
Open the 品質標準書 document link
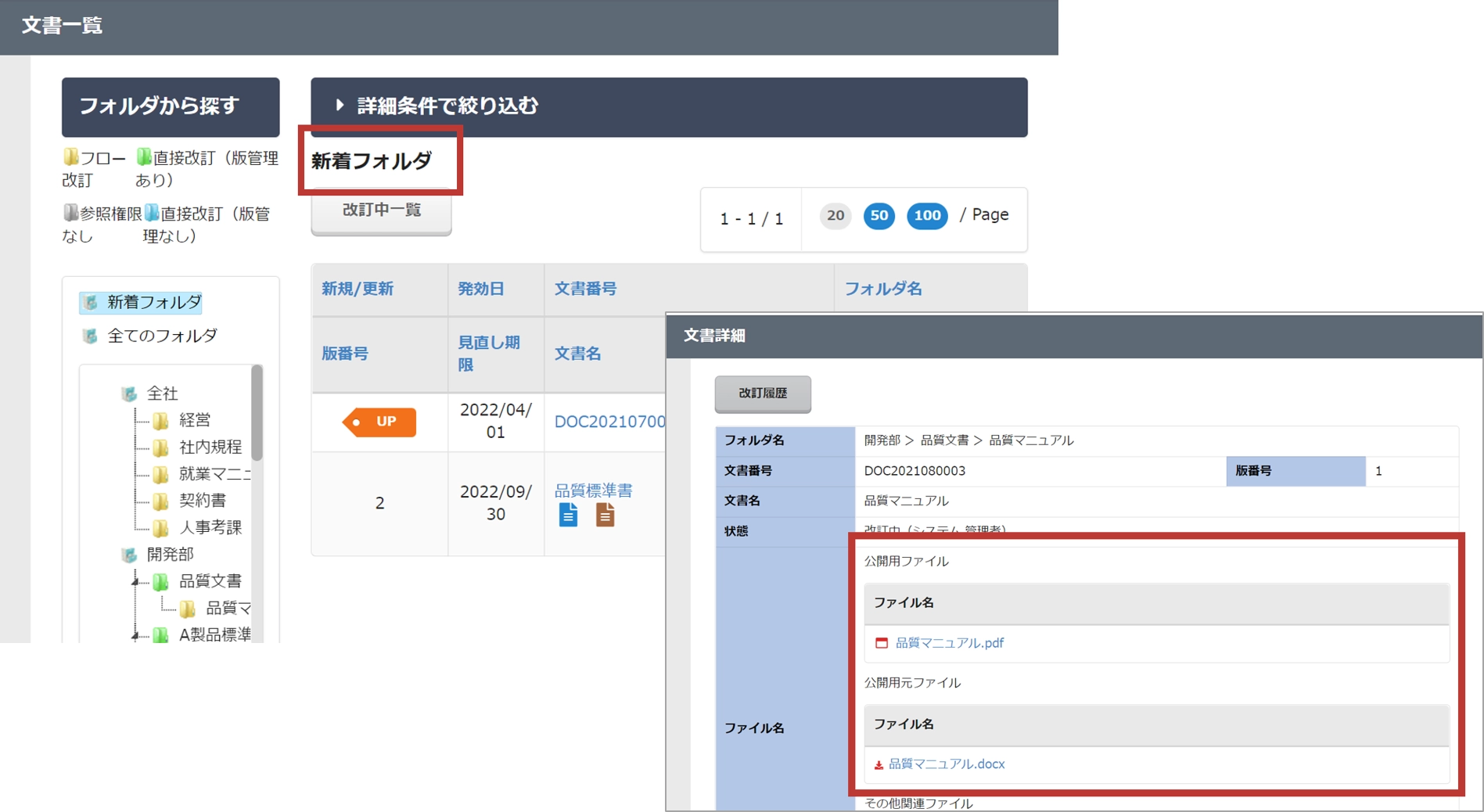[593, 490]
